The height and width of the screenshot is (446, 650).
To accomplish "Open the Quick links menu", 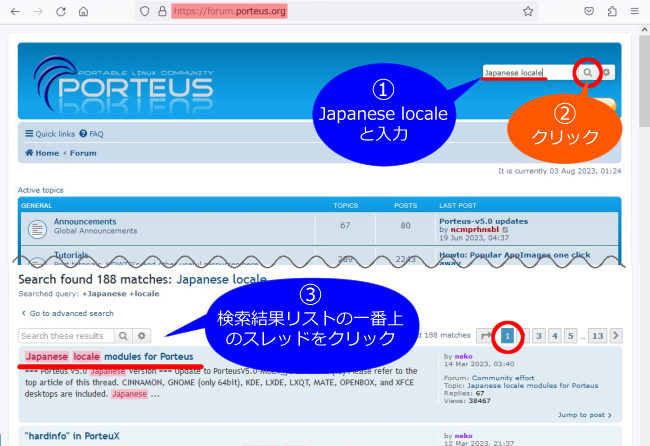I will pos(50,133).
